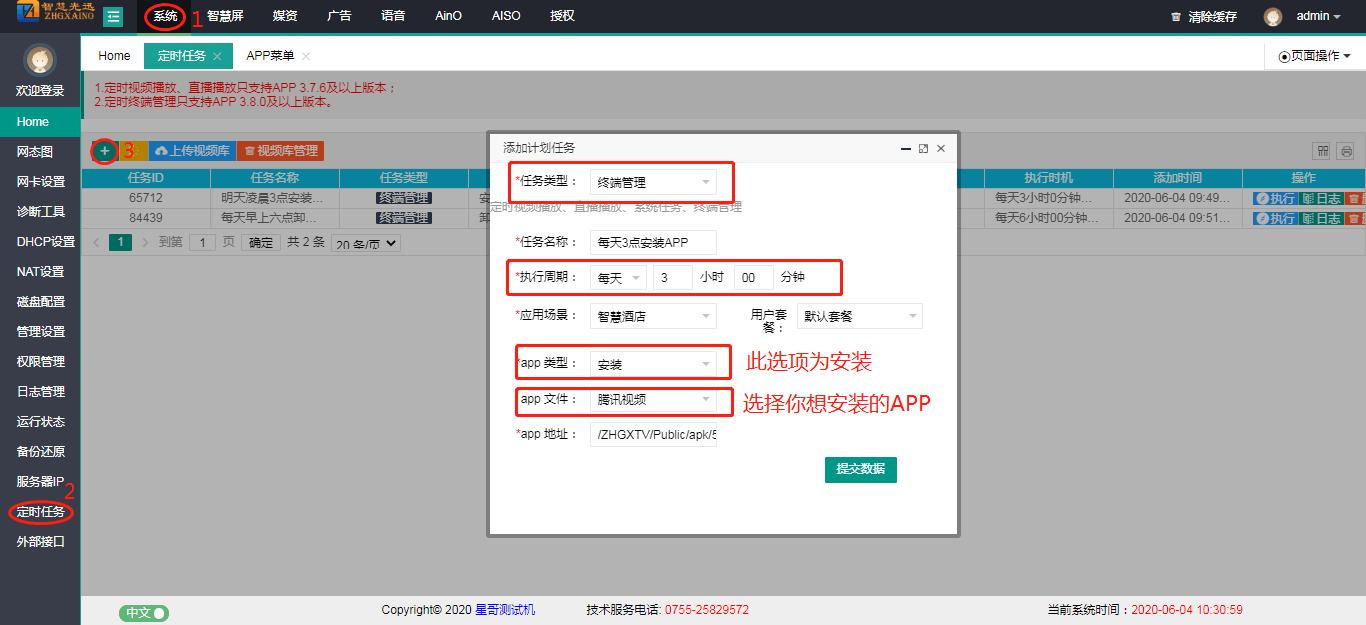Expand the 用户套餐 dropdown
The height and width of the screenshot is (625, 1366).
(x=859, y=316)
